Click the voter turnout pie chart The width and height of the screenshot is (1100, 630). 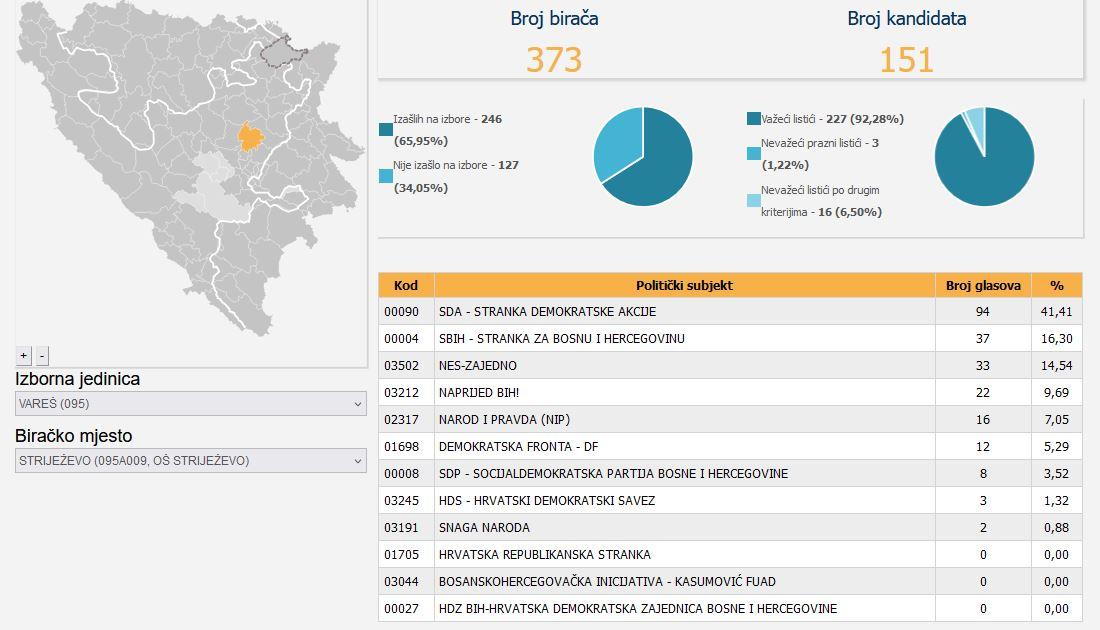point(643,156)
